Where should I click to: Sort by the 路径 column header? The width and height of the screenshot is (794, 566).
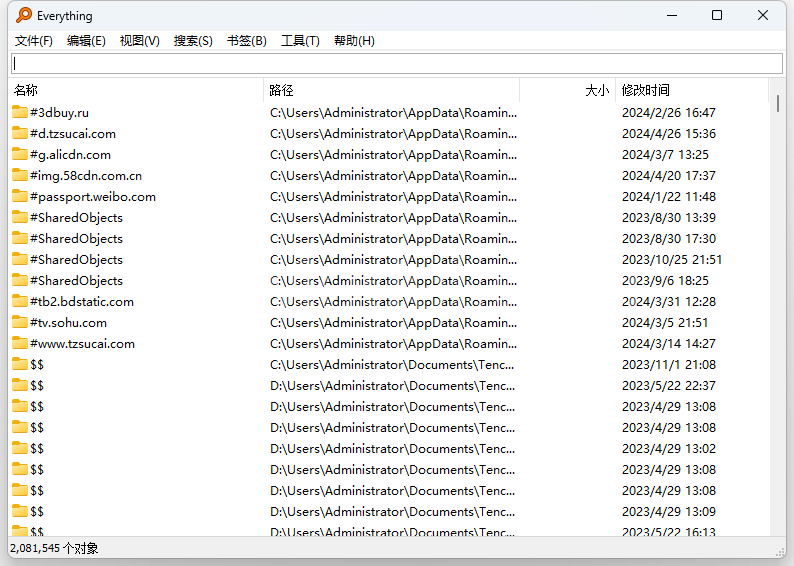(x=391, y=90)
